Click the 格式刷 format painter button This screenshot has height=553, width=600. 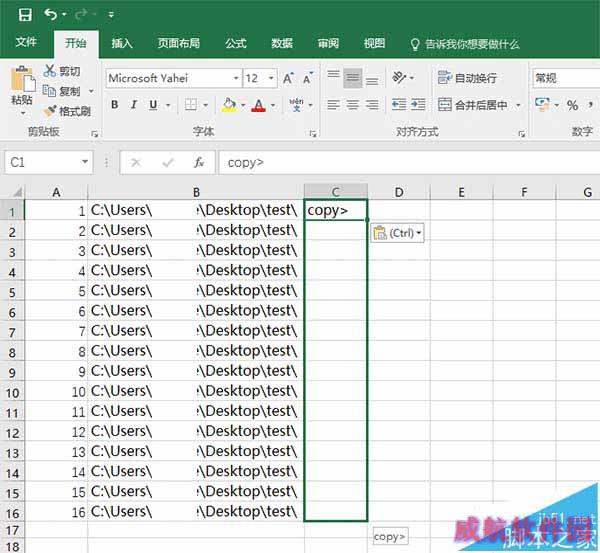[67, 111]
